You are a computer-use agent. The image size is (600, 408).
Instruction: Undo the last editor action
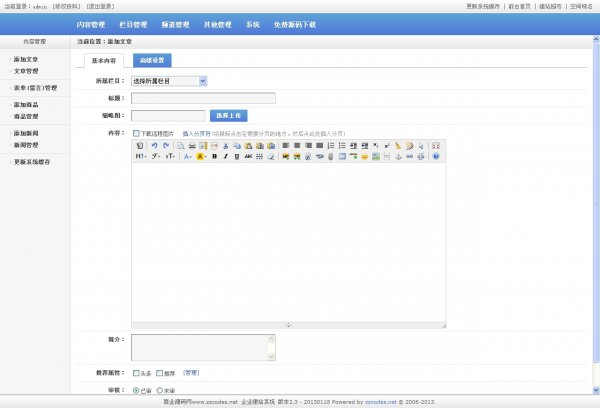(x=155, y=145)
